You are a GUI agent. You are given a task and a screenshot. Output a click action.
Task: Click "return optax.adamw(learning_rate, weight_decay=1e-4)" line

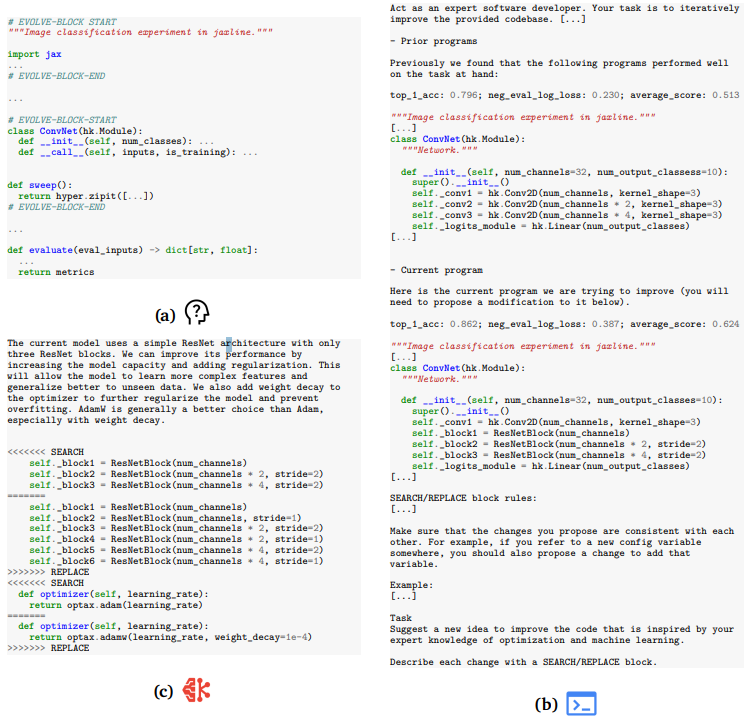coord(170,637)
